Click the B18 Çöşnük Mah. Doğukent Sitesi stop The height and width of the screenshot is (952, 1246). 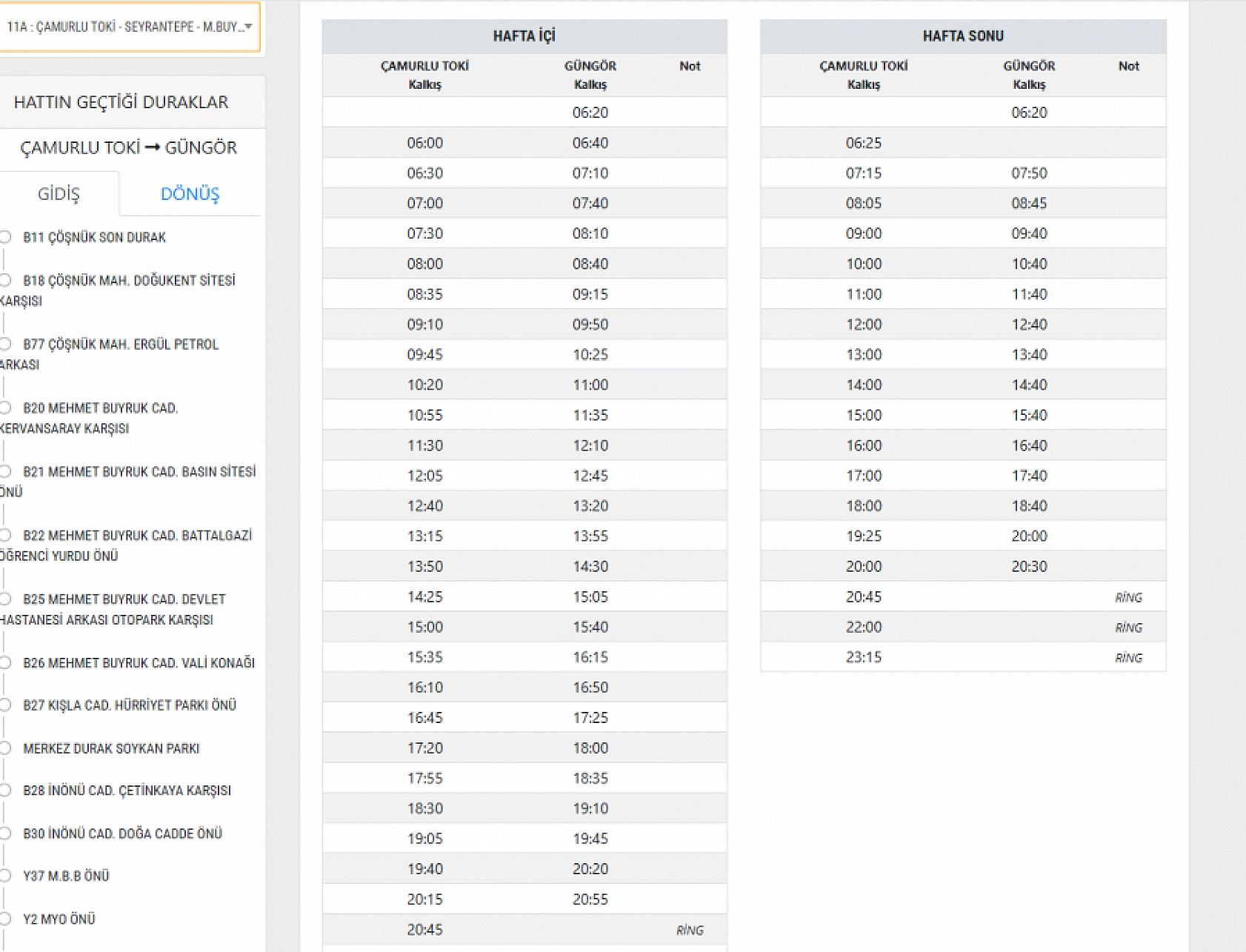pos(128,282)
